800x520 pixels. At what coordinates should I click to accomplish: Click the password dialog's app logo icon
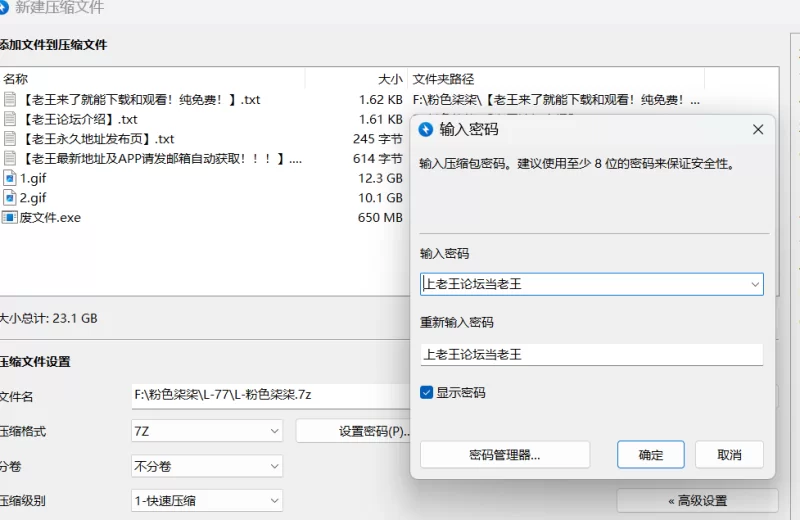coord(426,129)
